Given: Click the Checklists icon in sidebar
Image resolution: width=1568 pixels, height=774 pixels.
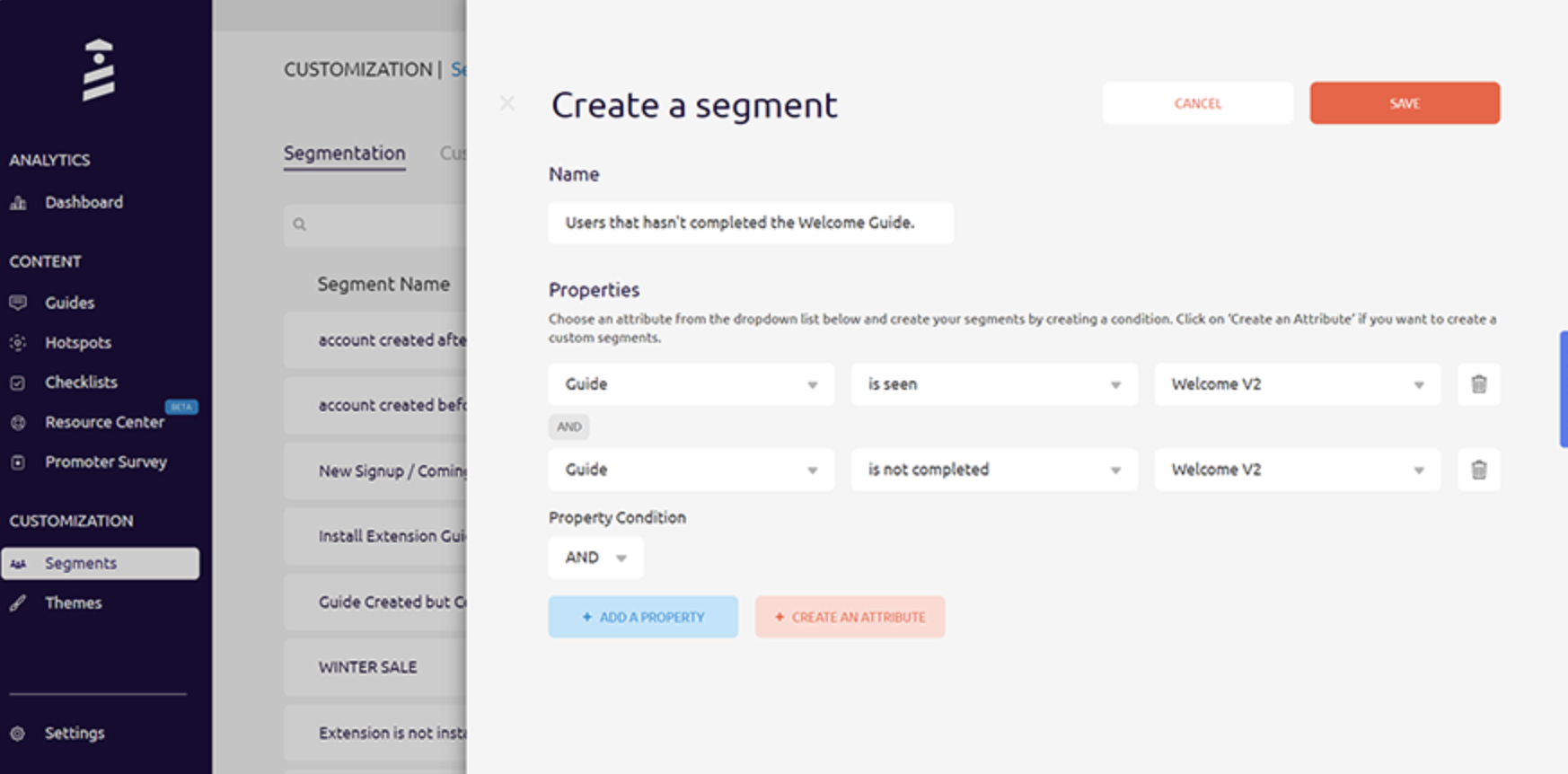Looking at the screenshot, I should click(x=18, y=383).
